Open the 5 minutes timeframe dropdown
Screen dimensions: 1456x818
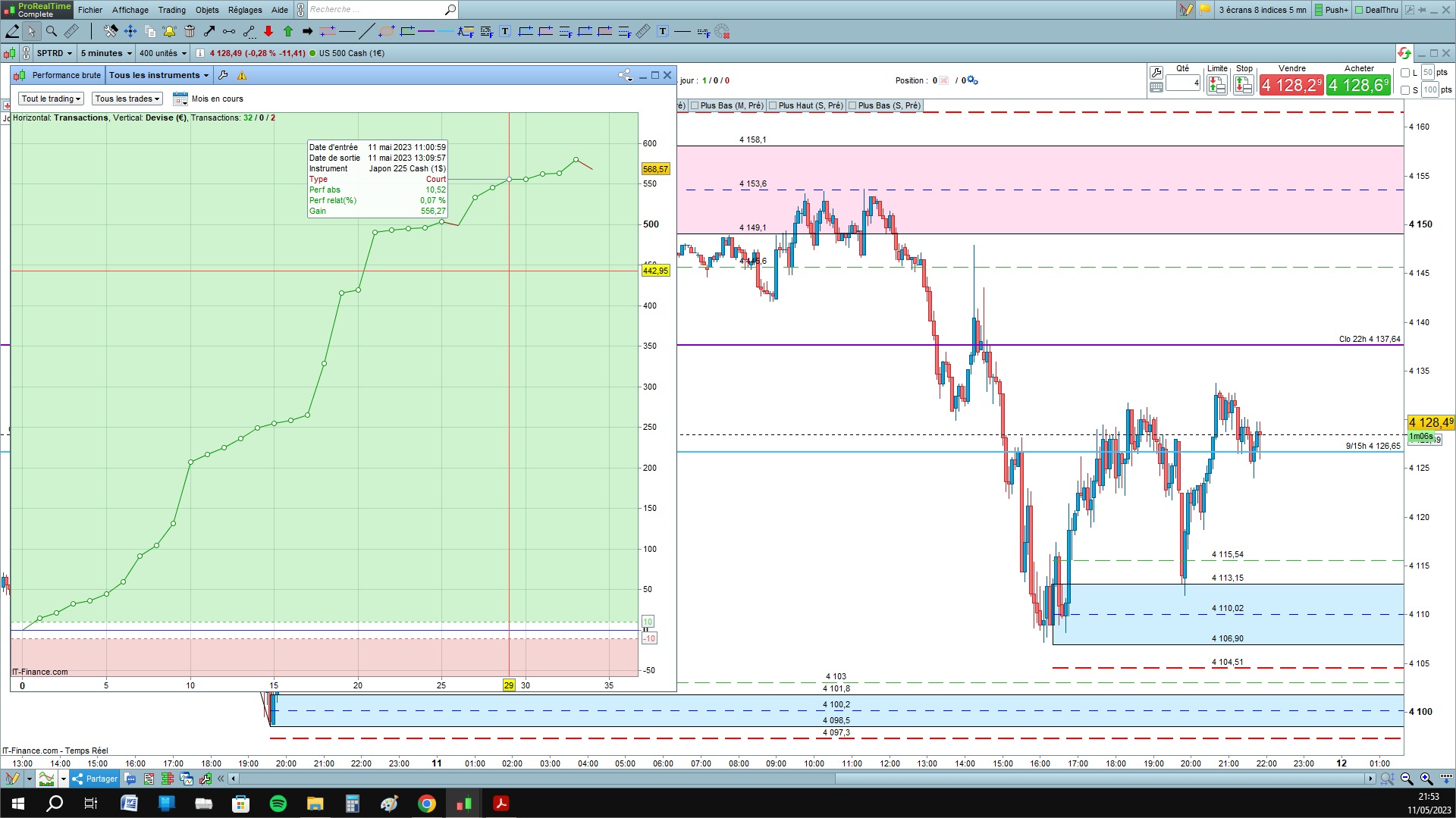(x=106, y=53)
